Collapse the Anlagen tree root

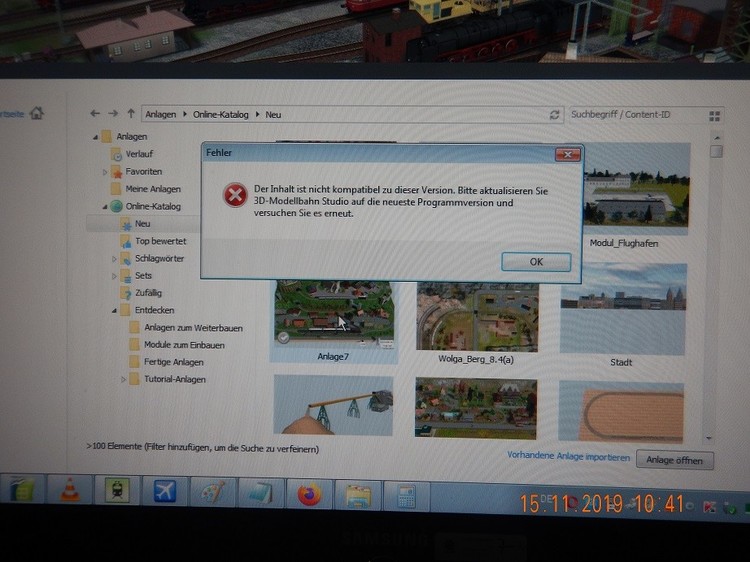pyautogui.click(x=95, y=137)
